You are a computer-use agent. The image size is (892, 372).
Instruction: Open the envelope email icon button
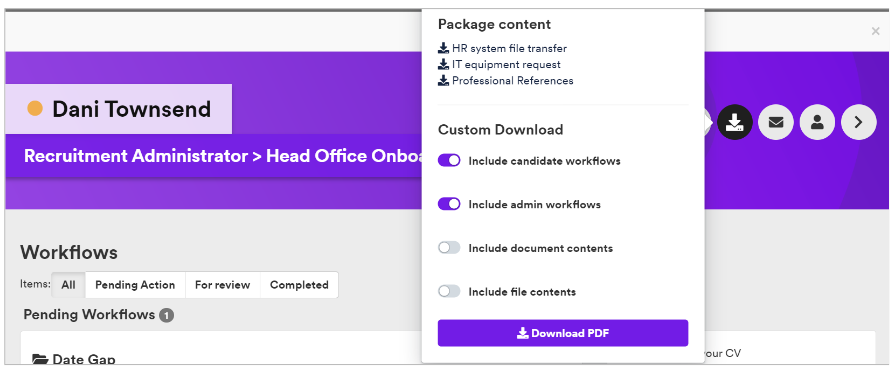776,122
